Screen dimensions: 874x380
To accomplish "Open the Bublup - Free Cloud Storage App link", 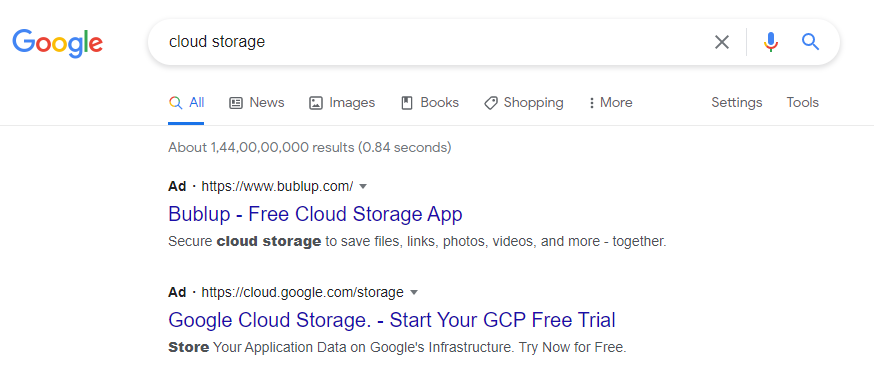I will point(315,214).
